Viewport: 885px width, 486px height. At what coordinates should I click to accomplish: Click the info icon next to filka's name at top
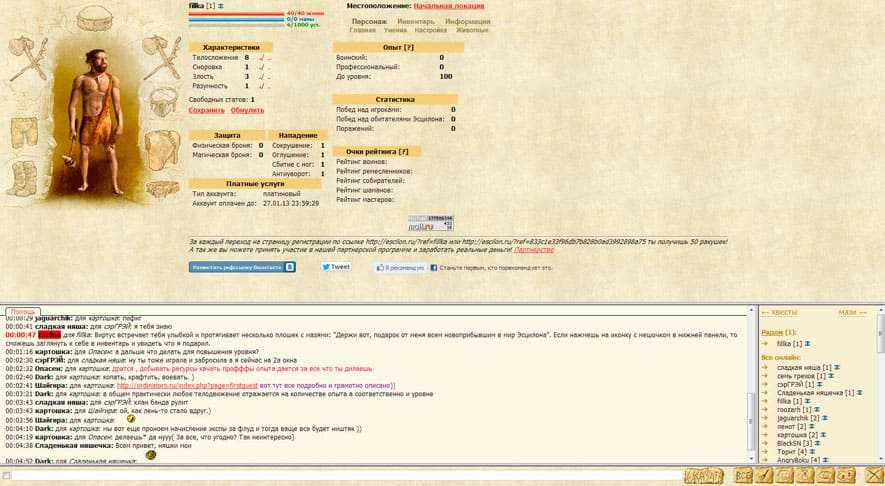point(221,6)
